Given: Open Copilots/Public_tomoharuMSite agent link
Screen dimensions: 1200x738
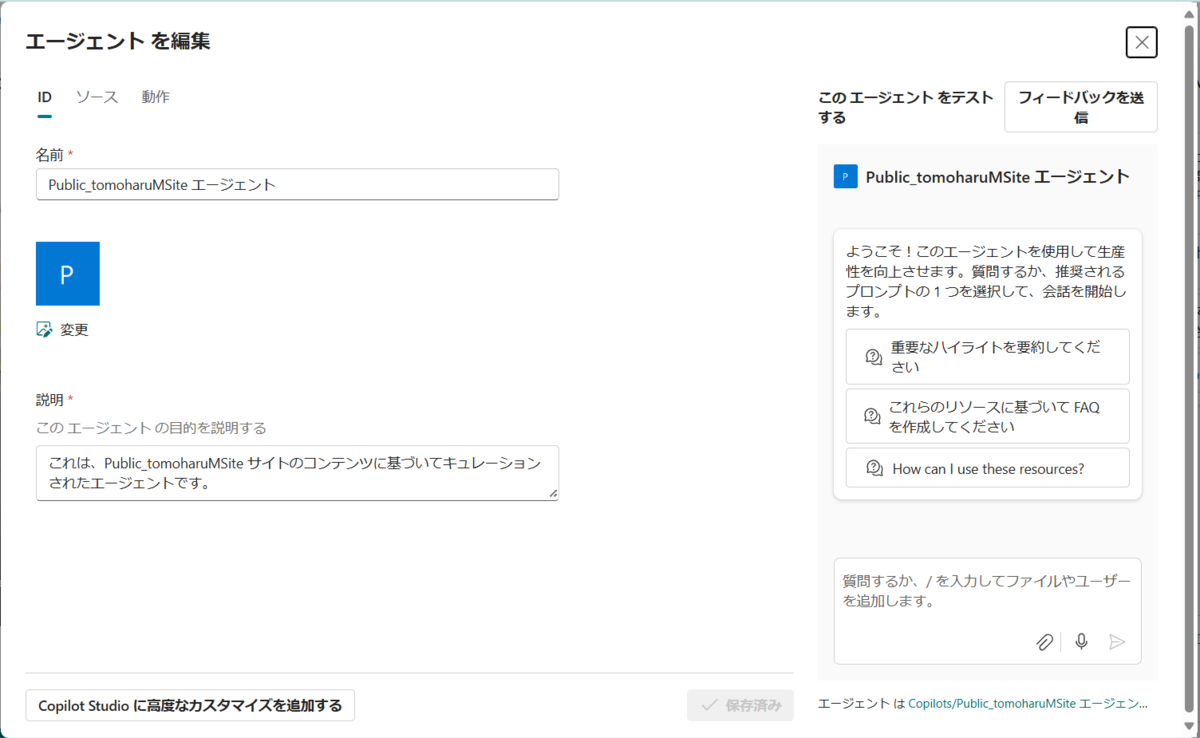Looking at the screenshot, I should 1028,703.
